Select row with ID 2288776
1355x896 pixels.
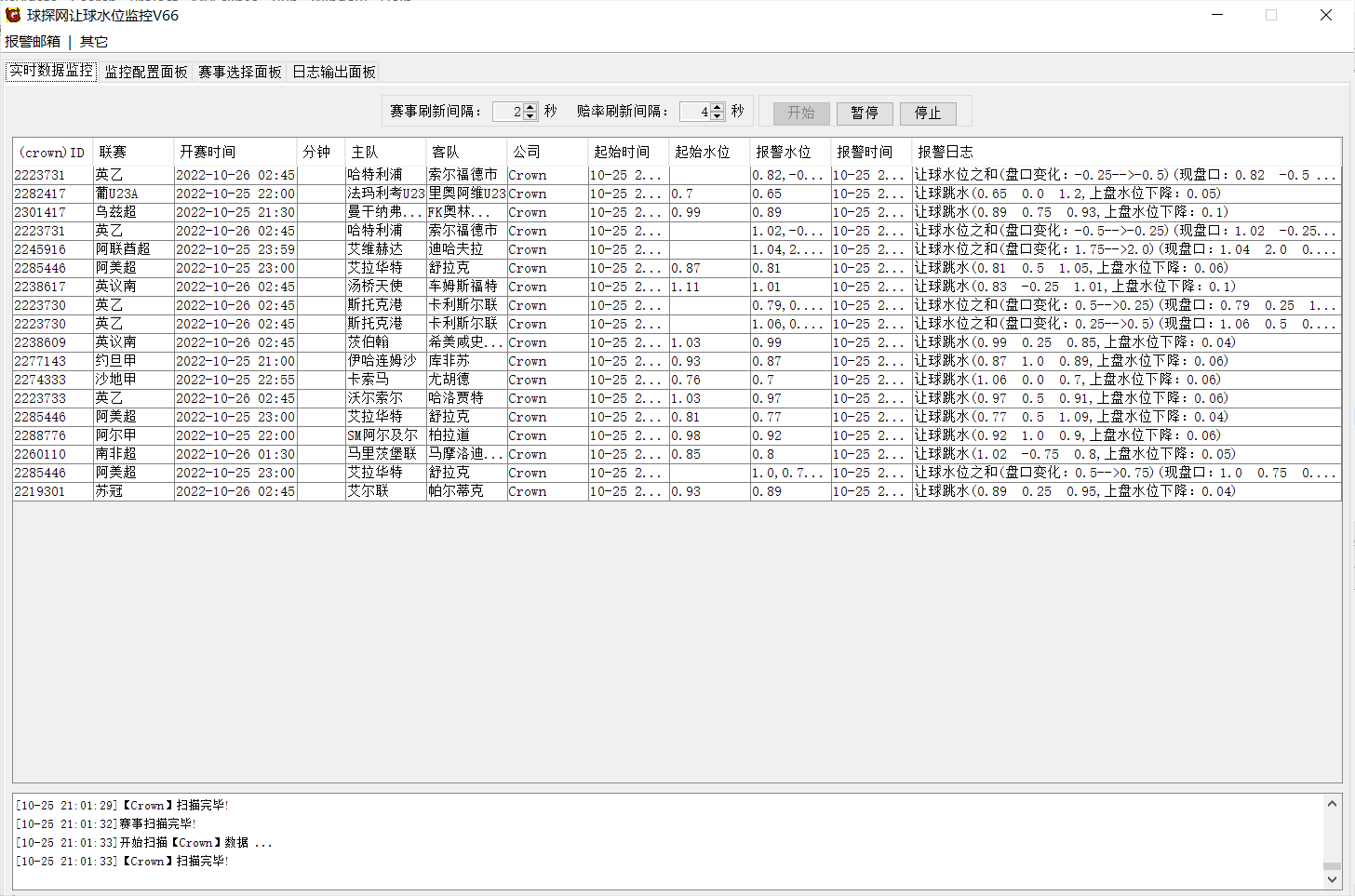pyautogui.click(x=677, y=435)
